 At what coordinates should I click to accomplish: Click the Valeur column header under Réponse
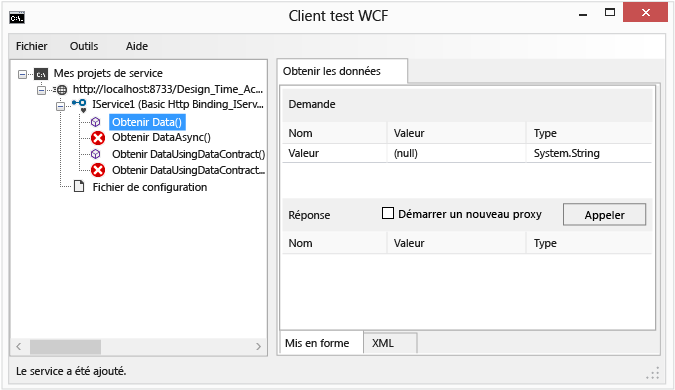coord(456,243)
